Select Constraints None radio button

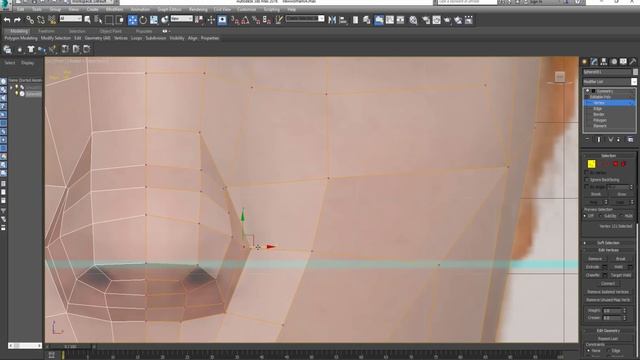pyautogui.click(x=589, y=351)
